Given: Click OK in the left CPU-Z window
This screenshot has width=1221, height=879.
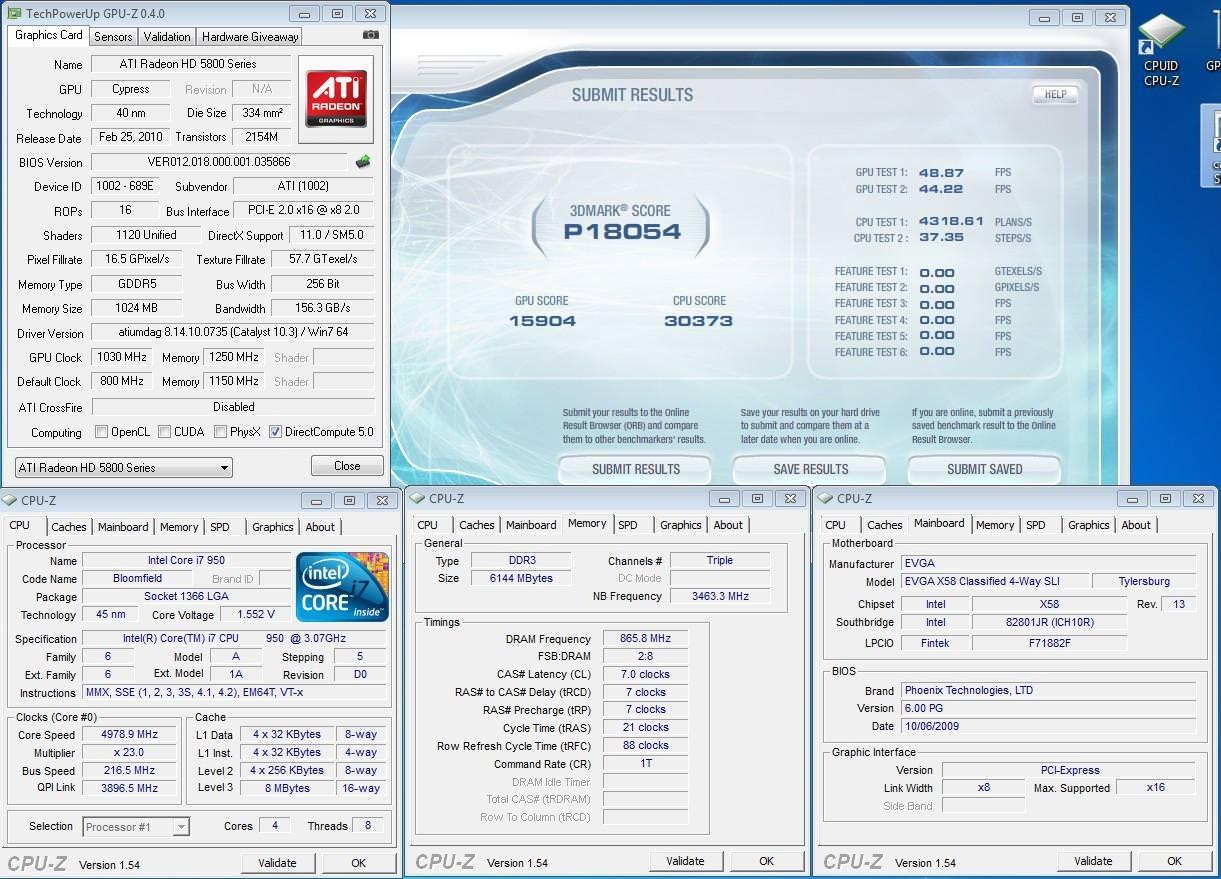Looking at the screenshot, I should (358, 863).
